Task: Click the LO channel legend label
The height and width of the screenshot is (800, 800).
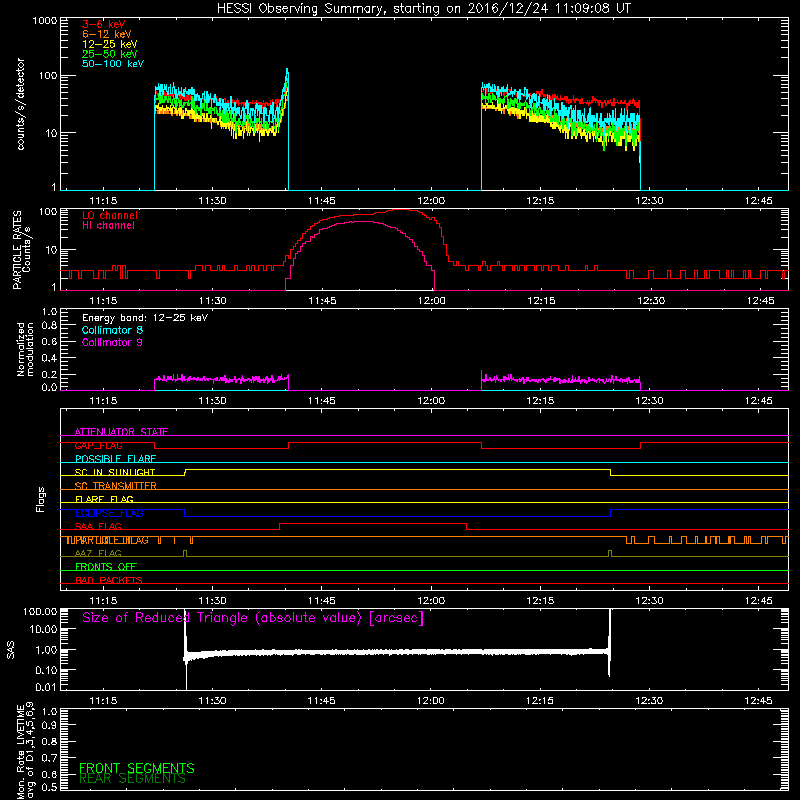Action: [110, 215]
